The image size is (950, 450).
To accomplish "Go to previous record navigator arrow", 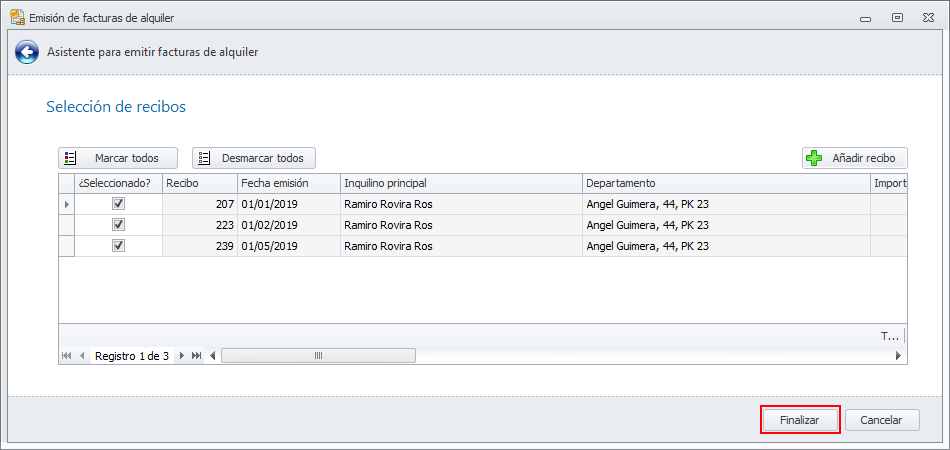I will (x=82, y=356).
